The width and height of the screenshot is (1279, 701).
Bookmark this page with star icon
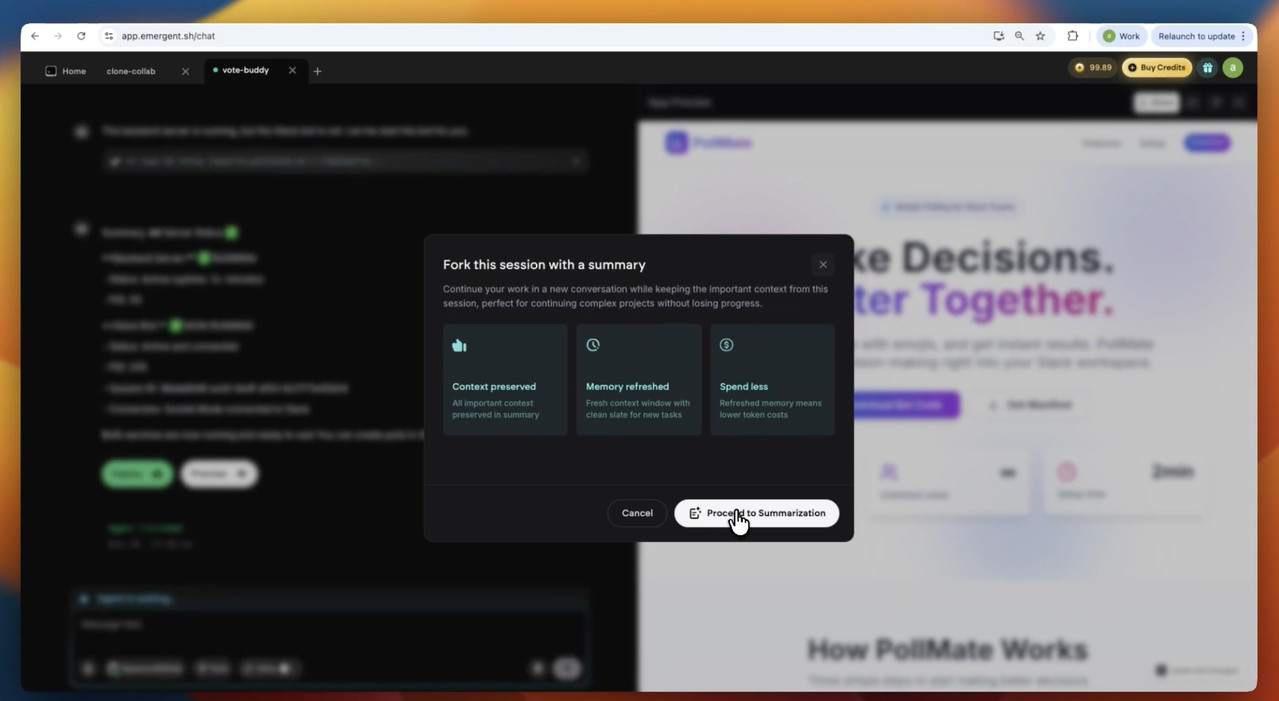[x=1040, y=36]
